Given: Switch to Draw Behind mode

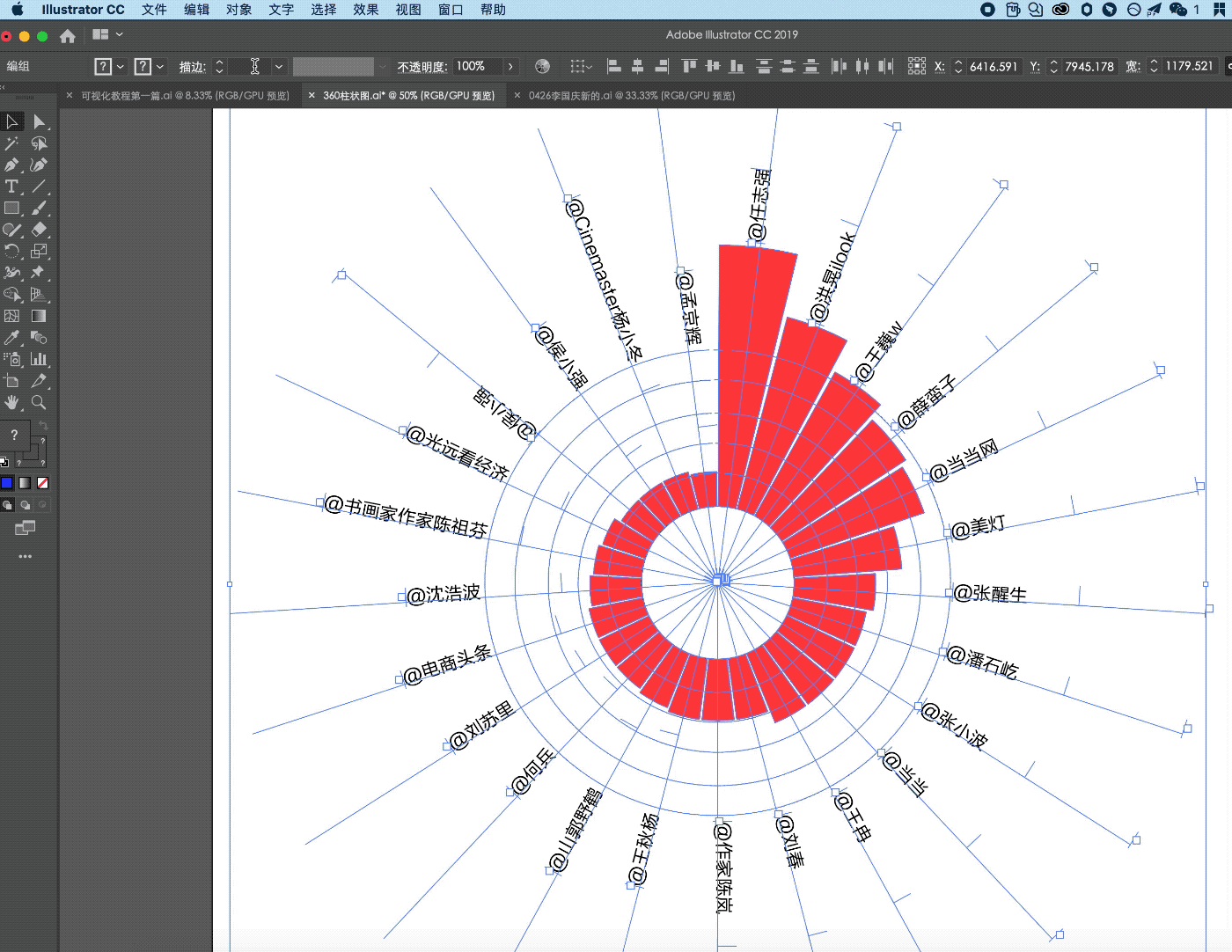Looking at the screenshot, I should point(25,505).
